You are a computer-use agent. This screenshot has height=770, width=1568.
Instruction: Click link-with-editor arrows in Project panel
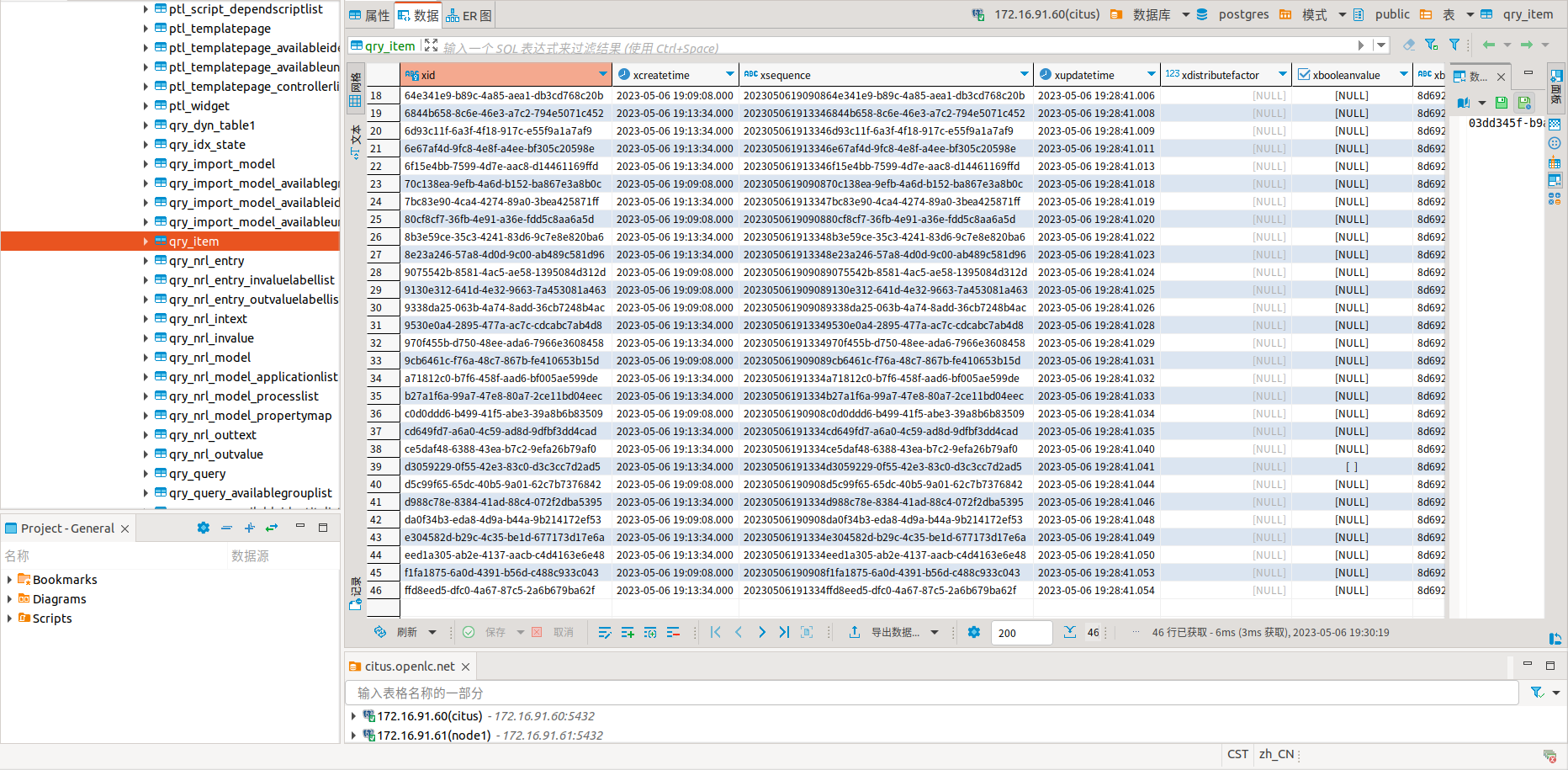(x=272, y=528)
